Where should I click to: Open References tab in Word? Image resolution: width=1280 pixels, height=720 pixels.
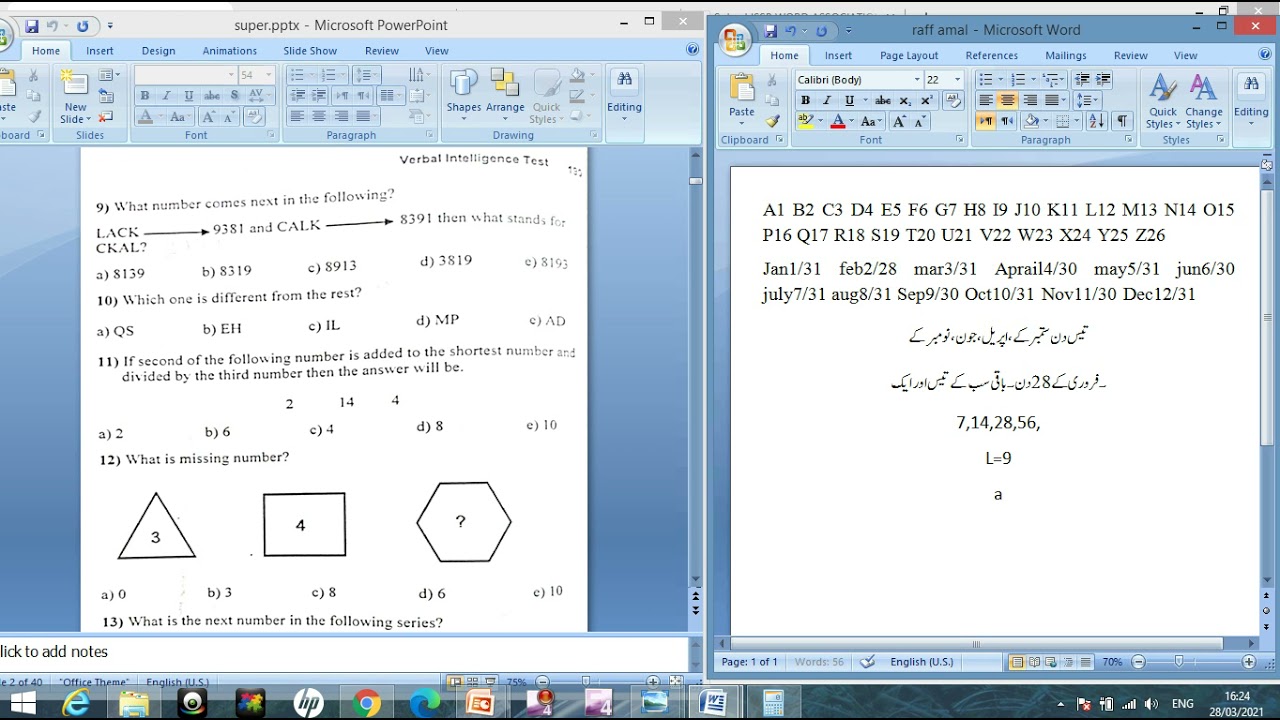point(992,56)
